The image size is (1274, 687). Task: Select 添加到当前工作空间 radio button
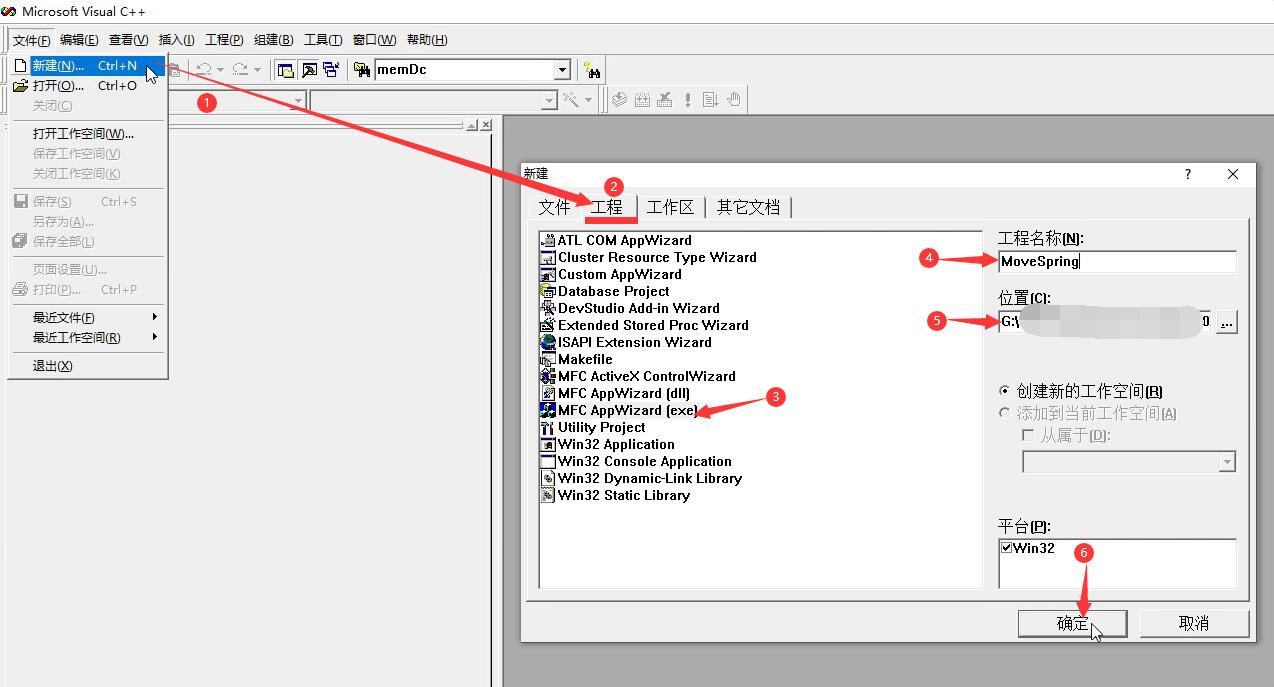1005,413
